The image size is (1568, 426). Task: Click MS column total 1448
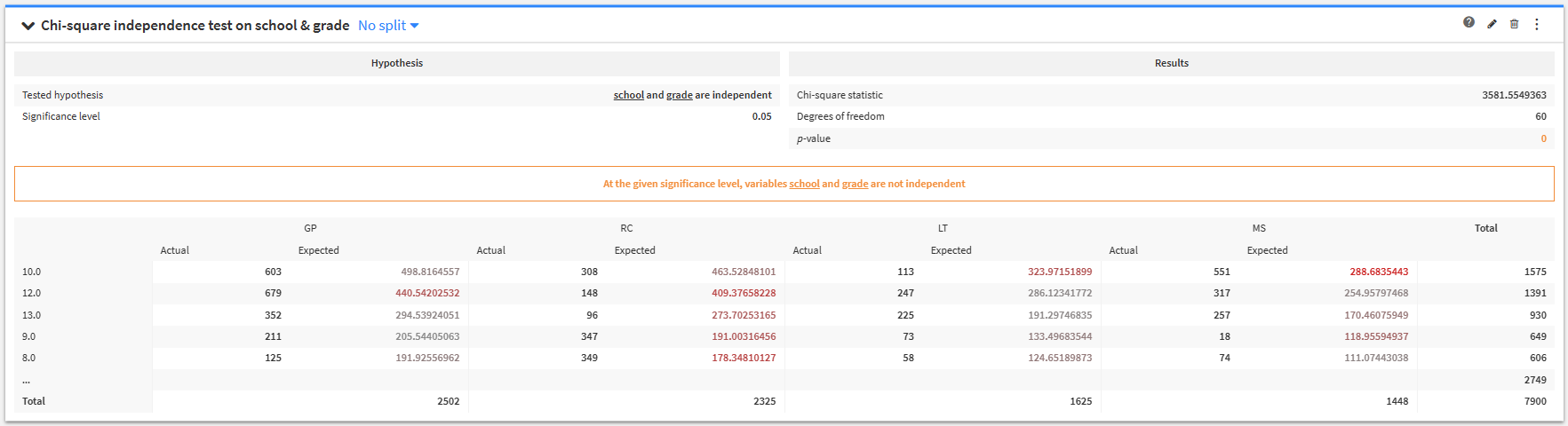[x=1397, y=401]
